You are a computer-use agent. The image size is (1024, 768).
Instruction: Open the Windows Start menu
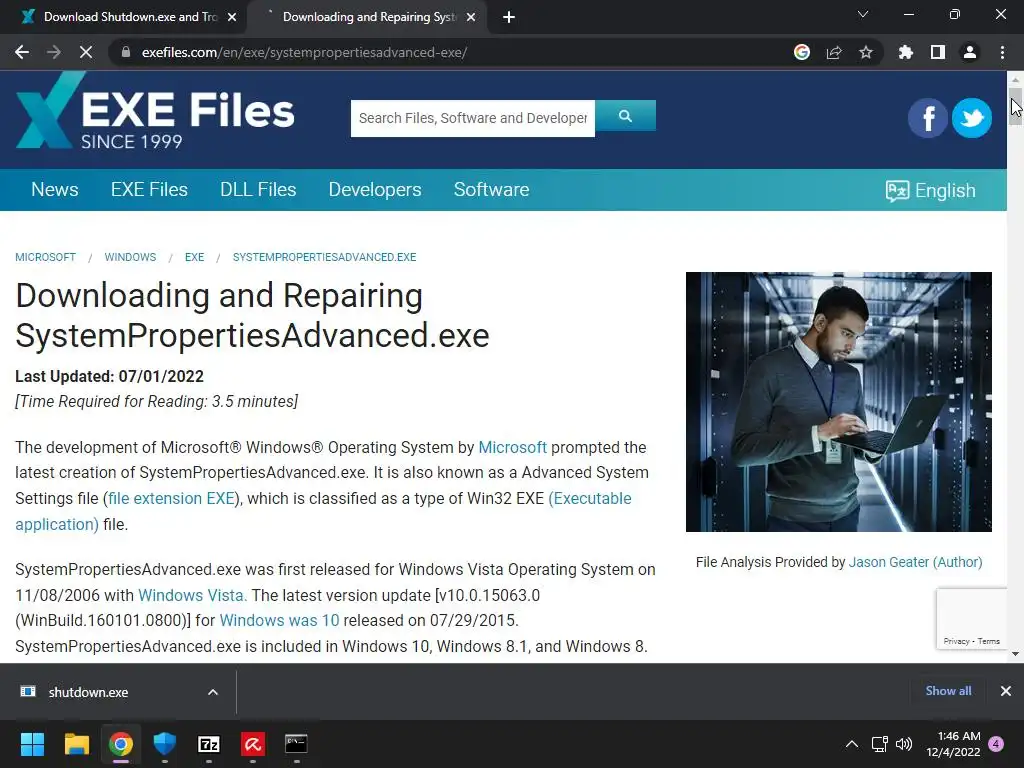[x=32, y=744]
